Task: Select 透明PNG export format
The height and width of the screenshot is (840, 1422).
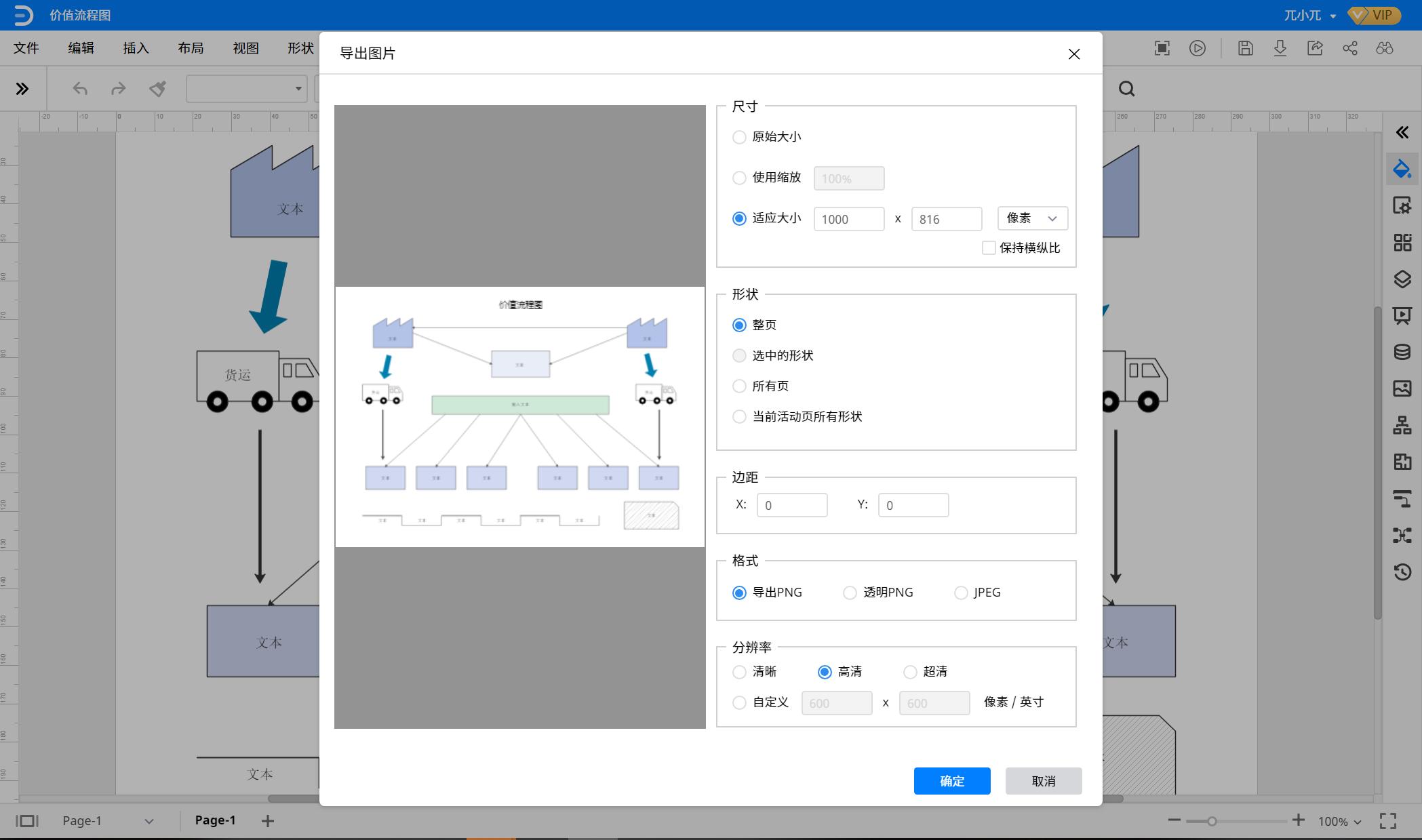Action: click(850, 592)
